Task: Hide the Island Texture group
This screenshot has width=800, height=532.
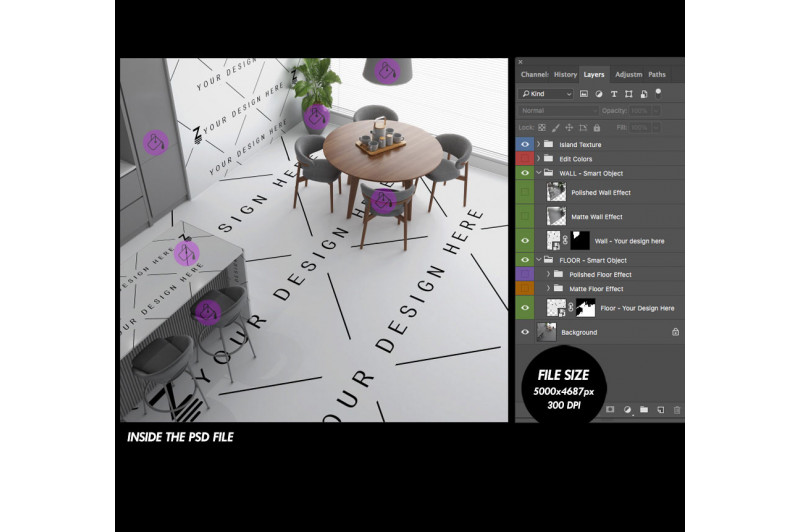Action: point(525,144)
